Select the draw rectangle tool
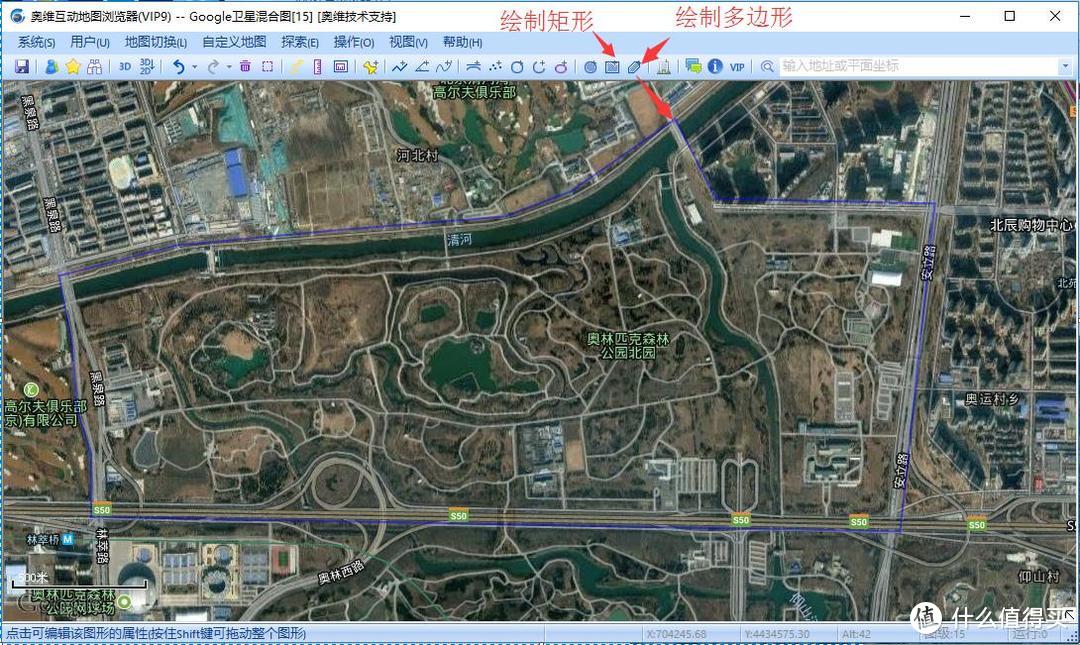The image size is (1080, 645). point(612,67)
